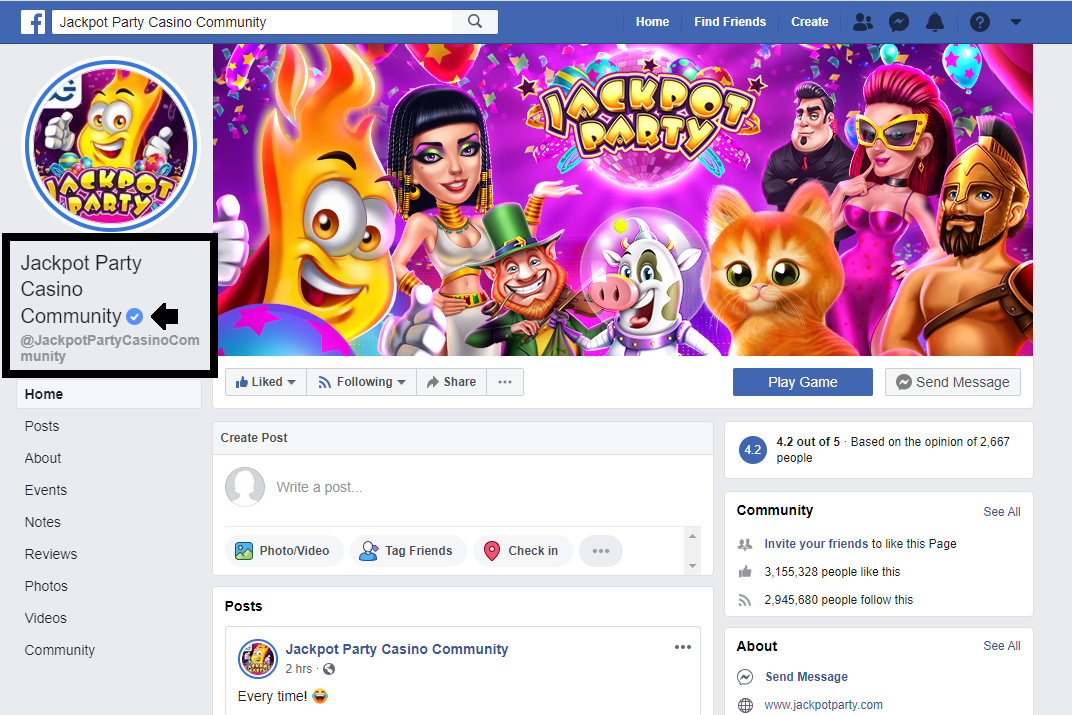Image resolution: width=1072 pixels, height=715 pixels.
Task: Click the Facebook logo icon
Action: point(33,21)
